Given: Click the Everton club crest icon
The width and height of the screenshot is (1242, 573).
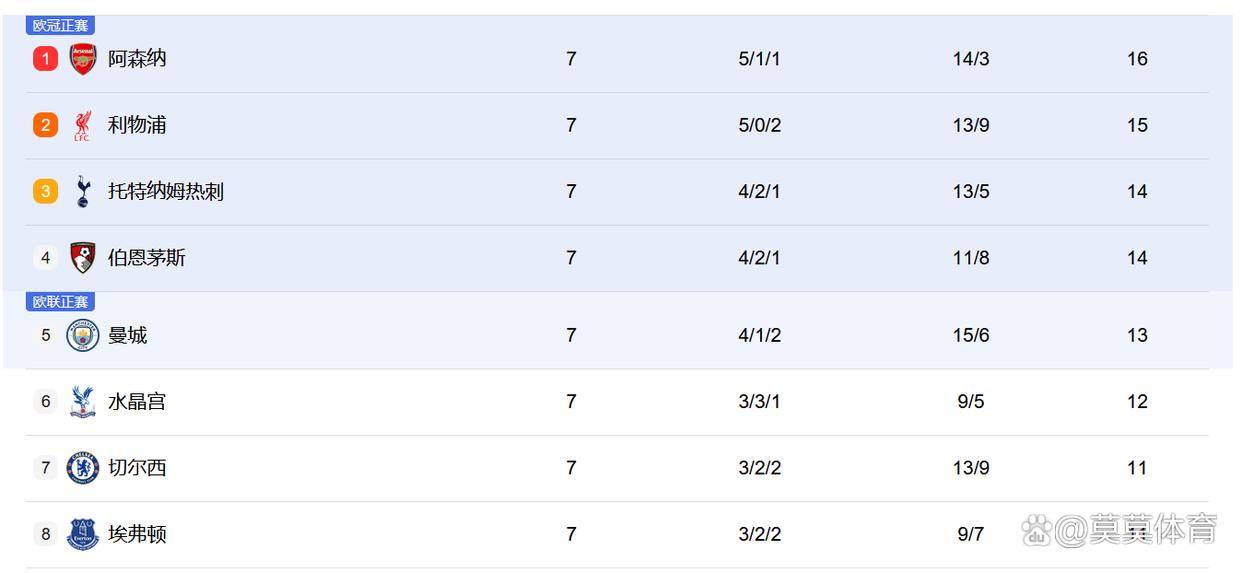Looking at the screenshot, I should (x=83, y=534).
